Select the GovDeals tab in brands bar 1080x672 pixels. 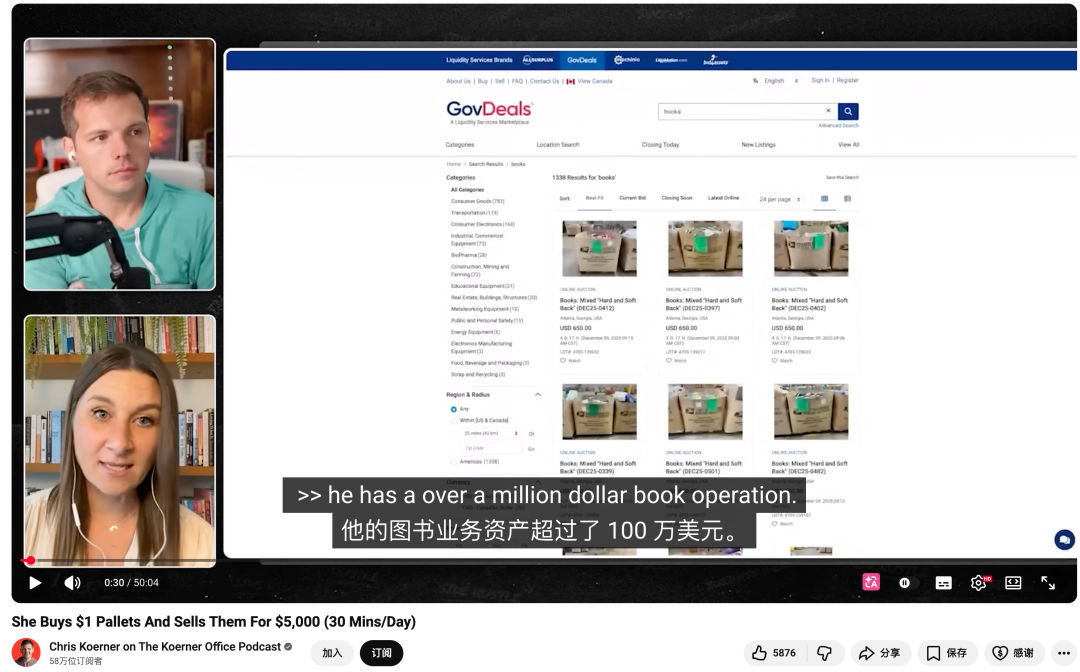tap(582, 60)
